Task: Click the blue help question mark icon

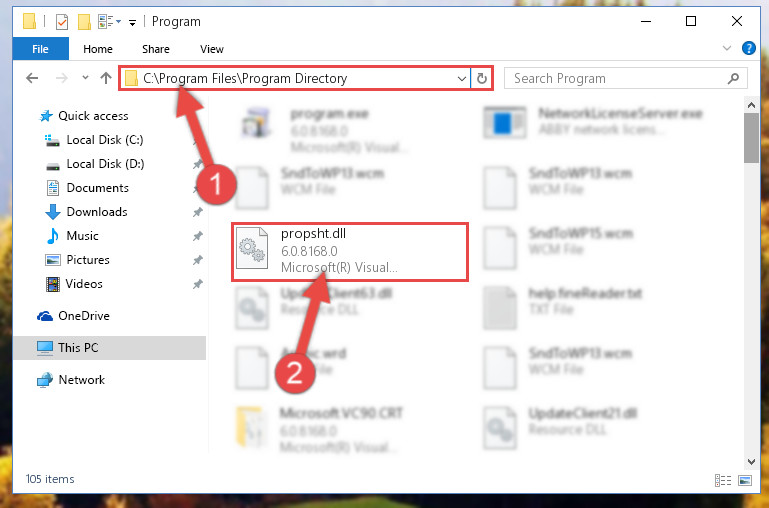Action: pyautogui.click(x=748, y=48)
